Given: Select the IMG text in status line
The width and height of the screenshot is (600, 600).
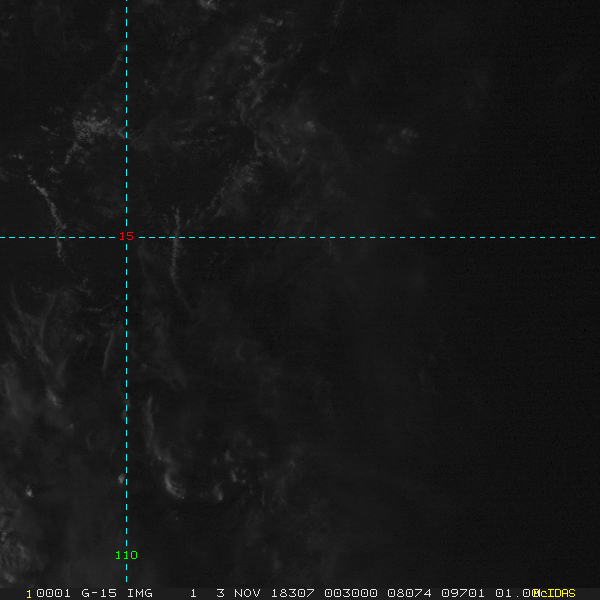Looking at the screenshot, I should point(141,593).
